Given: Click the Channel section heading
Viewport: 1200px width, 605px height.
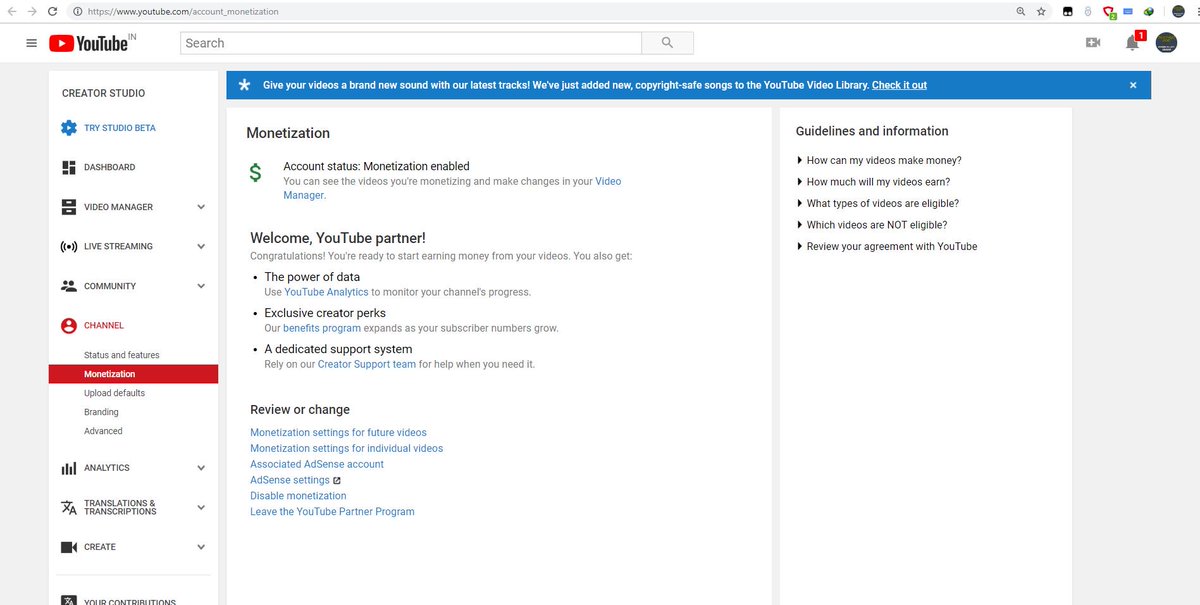Looking at the screenshot, I should (104, 325).
